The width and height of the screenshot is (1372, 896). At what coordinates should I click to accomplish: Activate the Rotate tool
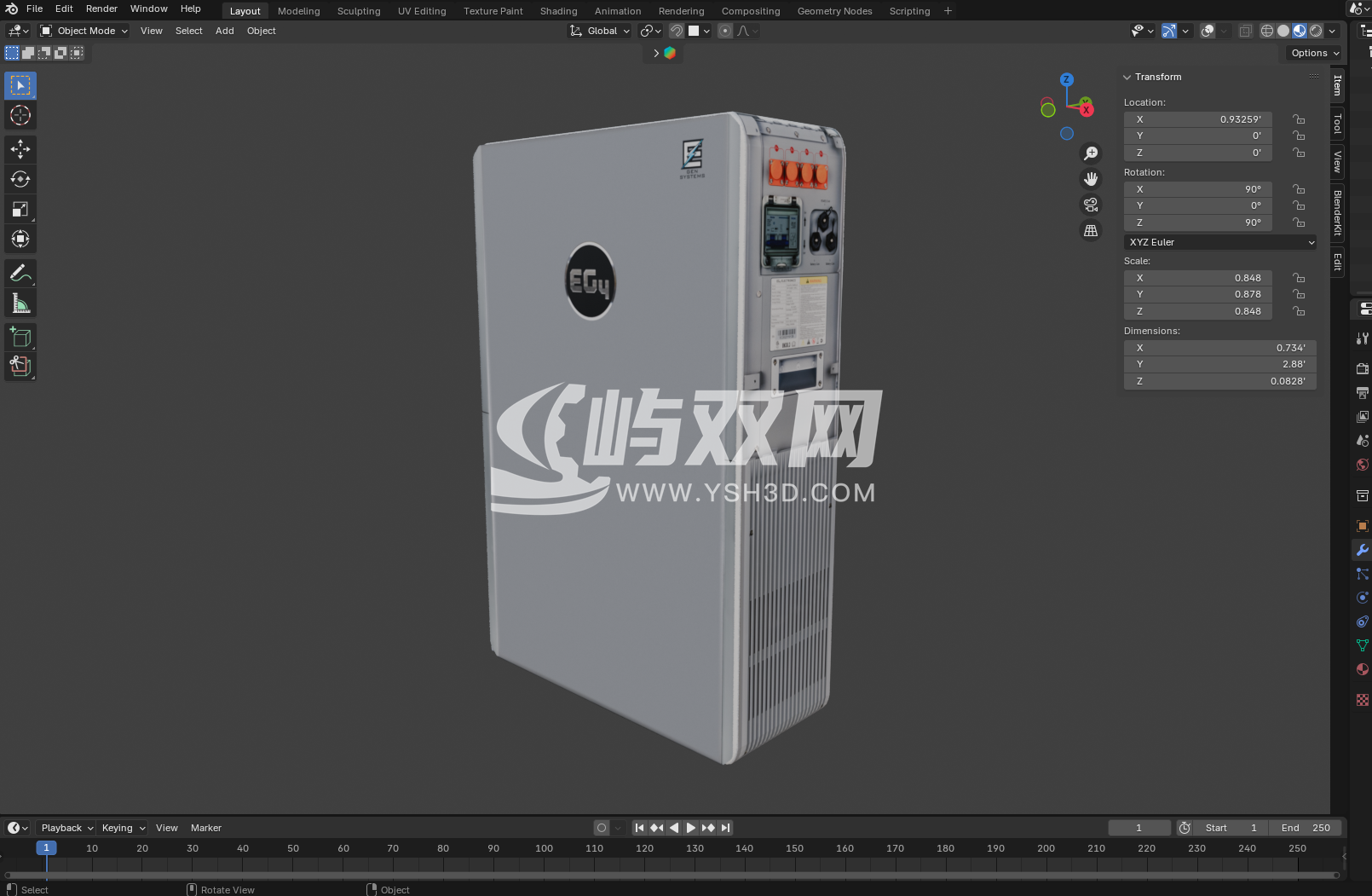pos(20,179)
